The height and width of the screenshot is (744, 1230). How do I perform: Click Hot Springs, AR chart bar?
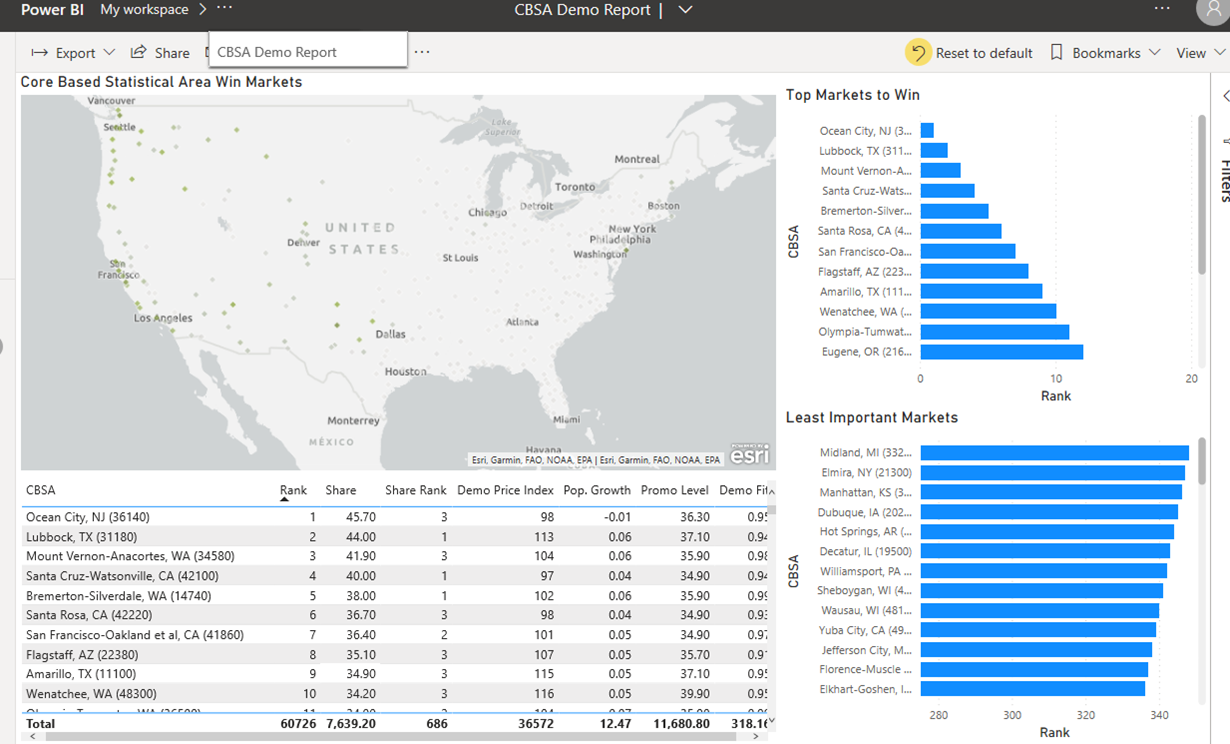coord(1047,531)
